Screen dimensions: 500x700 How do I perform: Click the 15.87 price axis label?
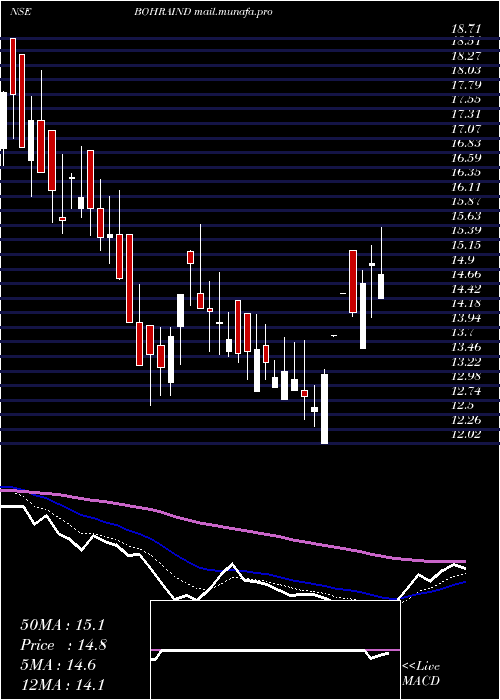click(x=466, y=201)
